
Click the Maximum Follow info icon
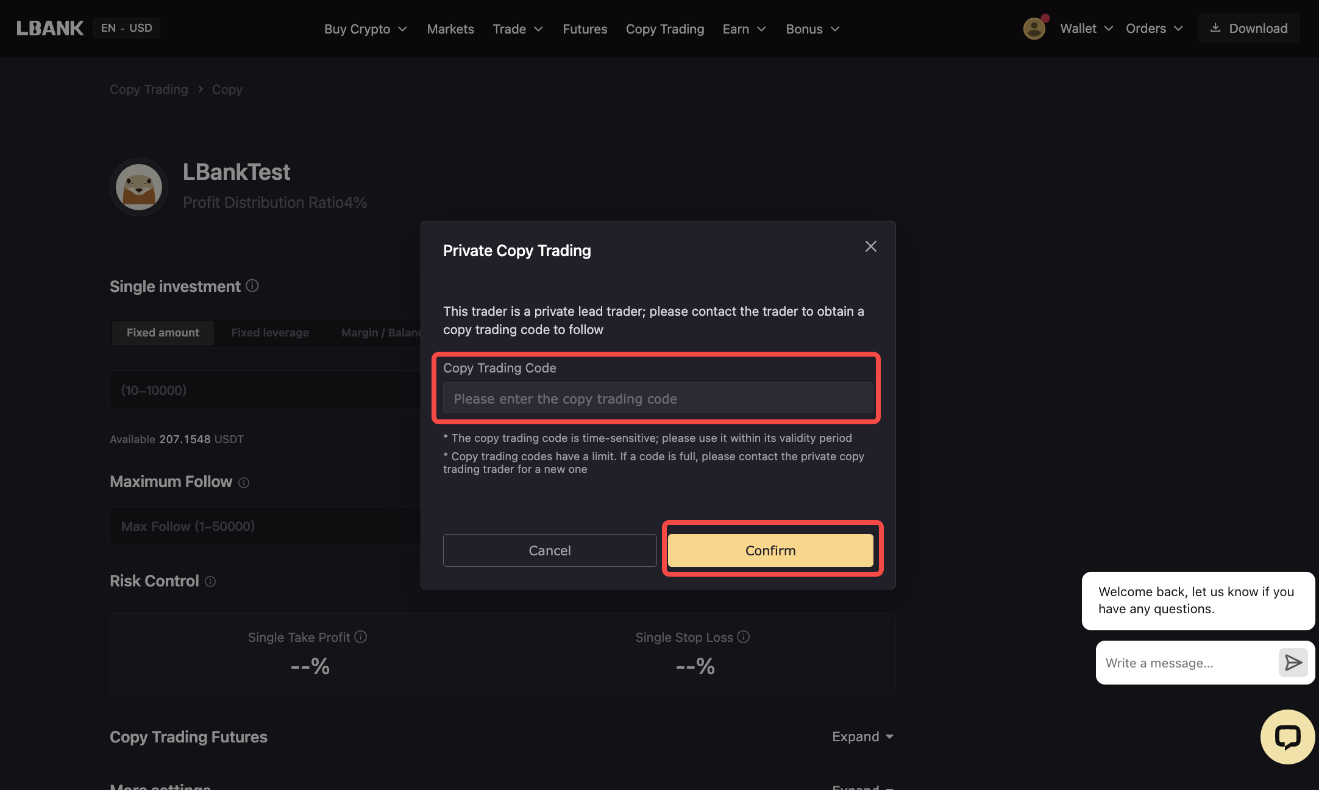coord(243,482)
